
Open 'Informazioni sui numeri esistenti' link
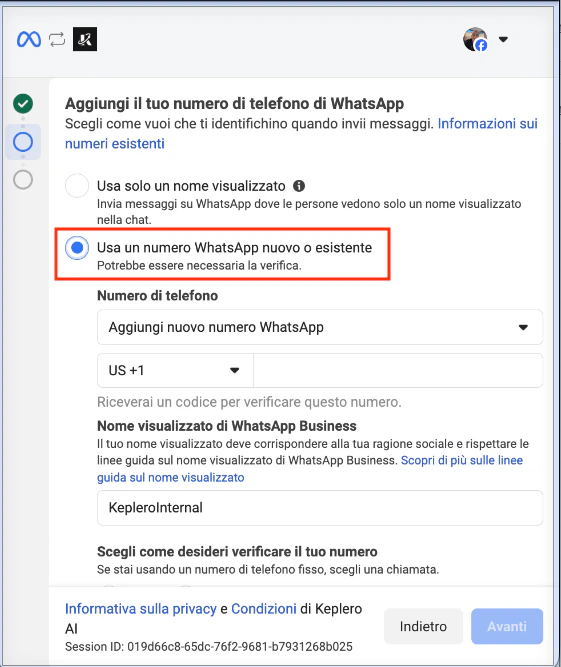click(x=301, y=134)
